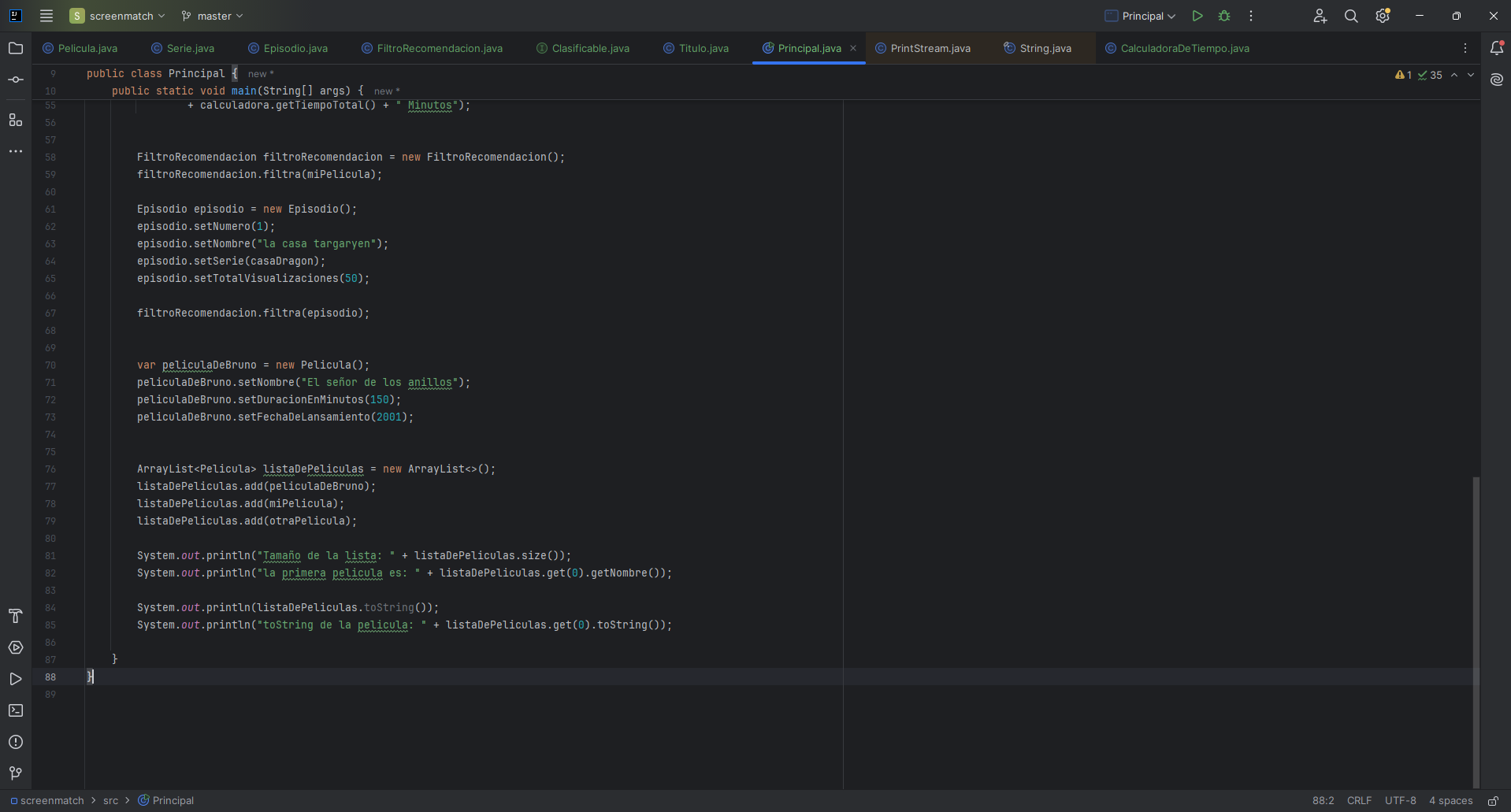
Task: Switch to the CalculadoraDeTiempo.java tab
Action: 1177,48
